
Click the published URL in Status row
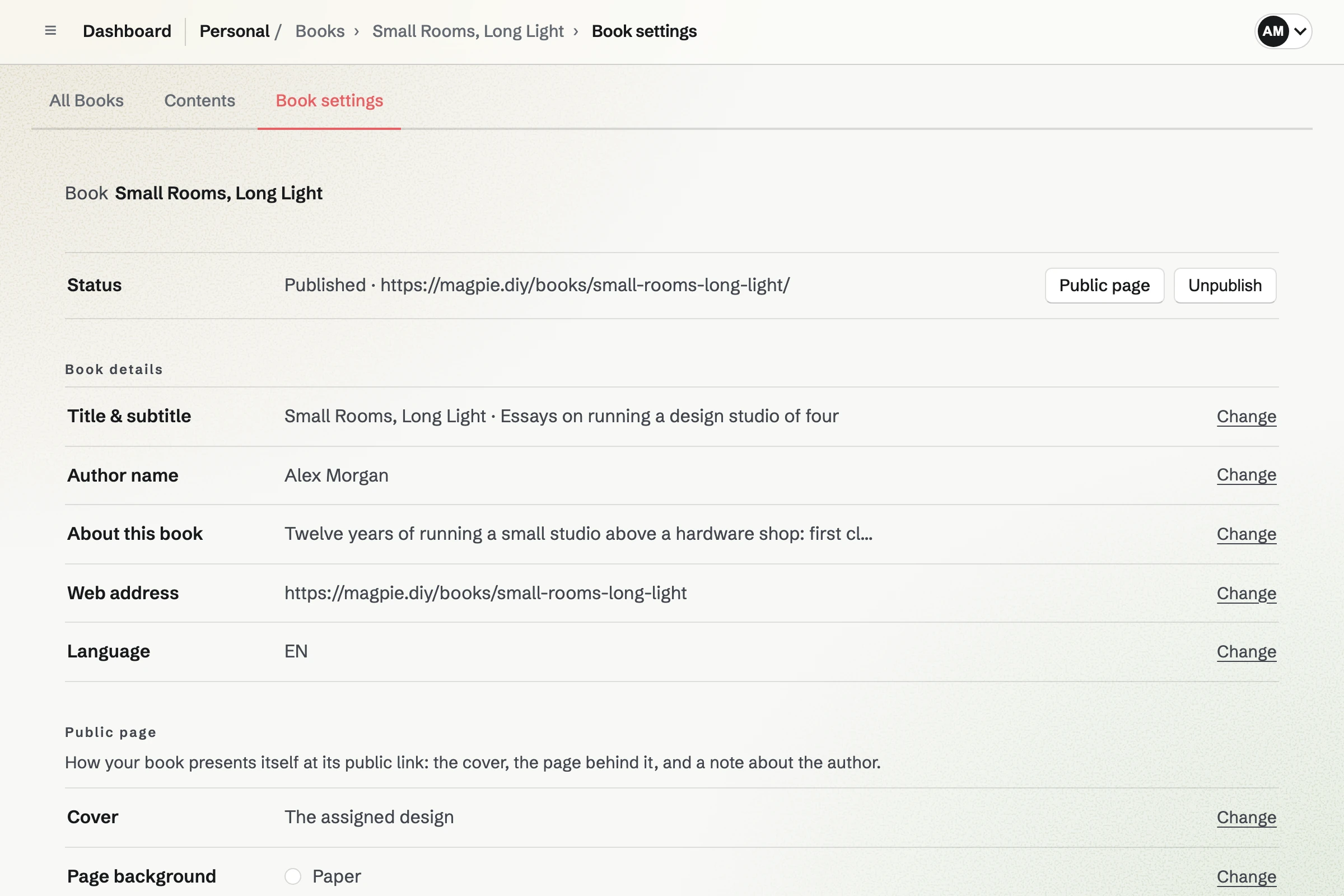pos(585,284)
